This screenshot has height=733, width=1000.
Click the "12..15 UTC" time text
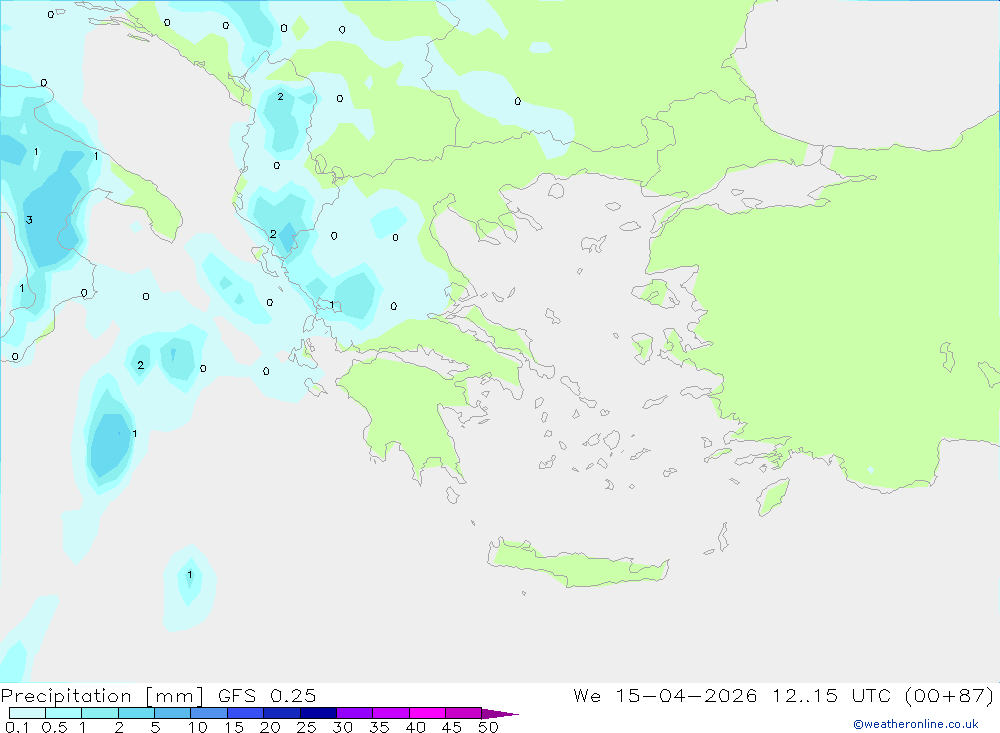pos(833,695)
